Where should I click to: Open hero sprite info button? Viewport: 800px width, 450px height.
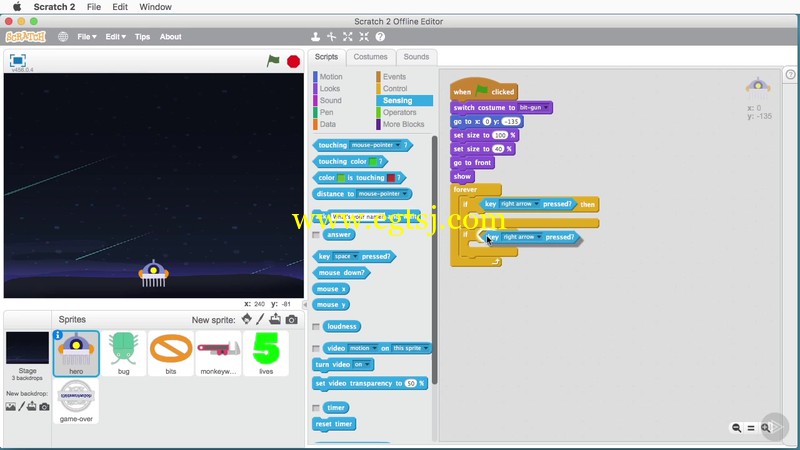click(58, 335)
